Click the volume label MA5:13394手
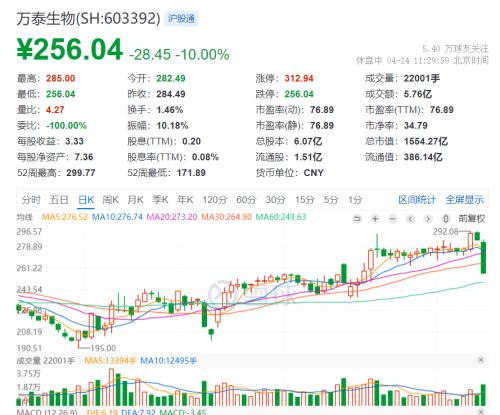This screenshot has width=500, height=415. tap(110, 361)
